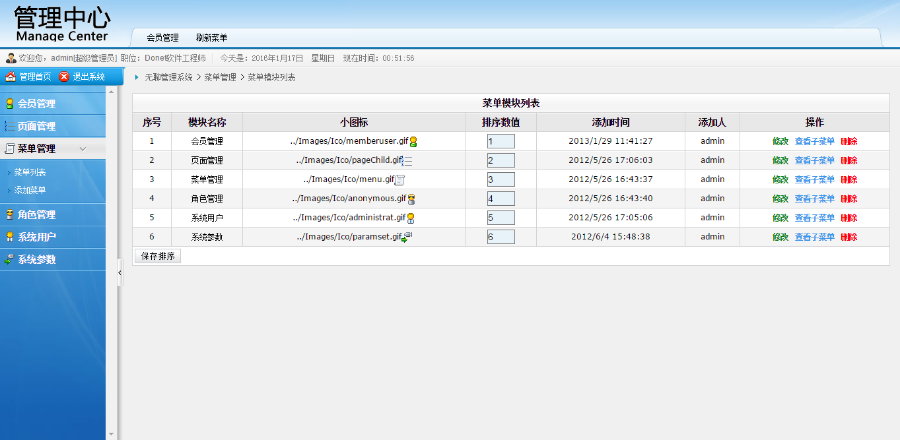This screenshot has width=900, height=440.
Task: Click the 菜单管理 breadcrumb link
Action: (220, 77)
